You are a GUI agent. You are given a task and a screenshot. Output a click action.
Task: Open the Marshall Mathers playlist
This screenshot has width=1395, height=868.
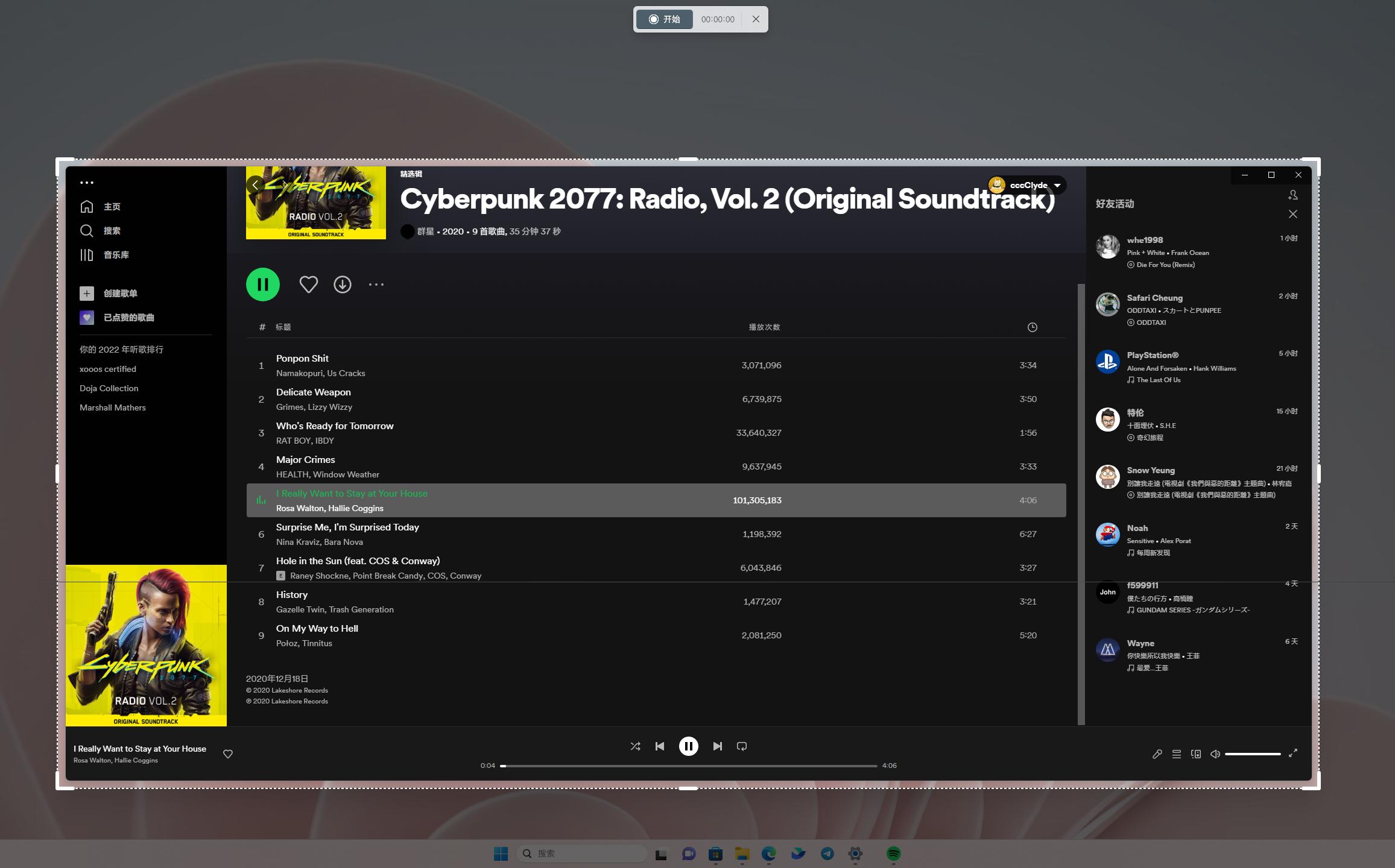113,407
